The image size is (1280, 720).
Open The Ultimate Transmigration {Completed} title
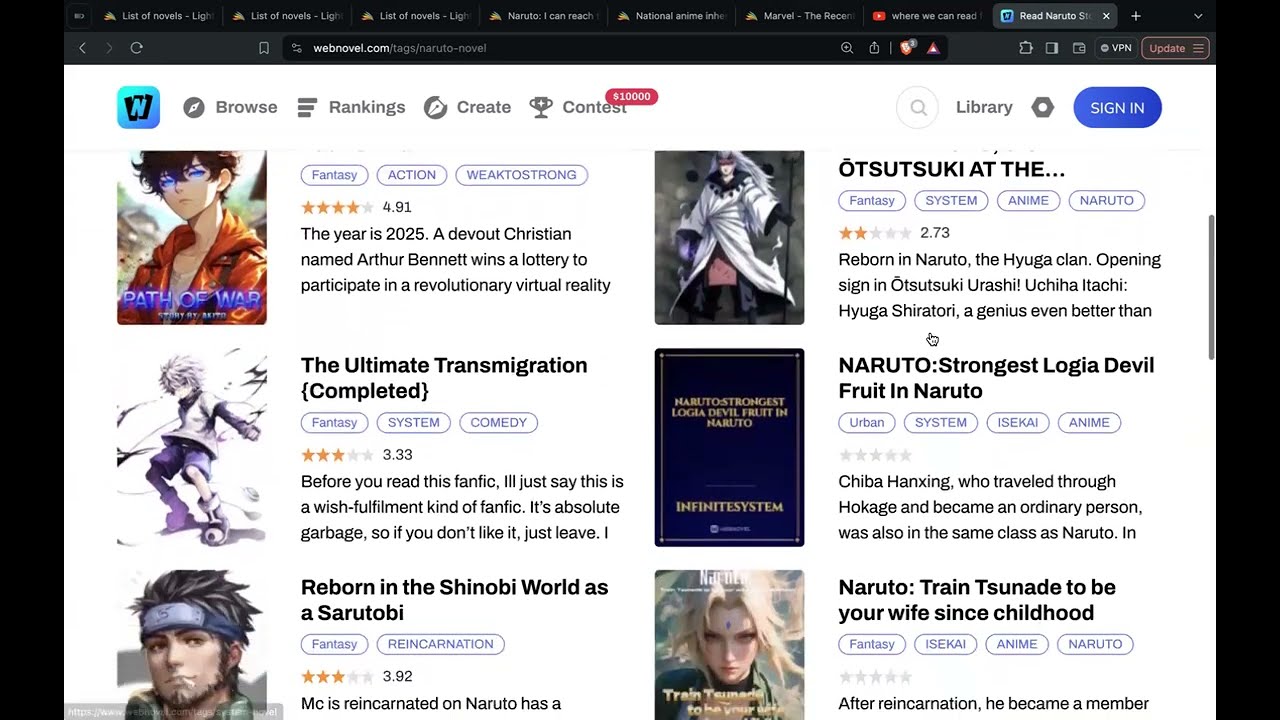(444, 378)
